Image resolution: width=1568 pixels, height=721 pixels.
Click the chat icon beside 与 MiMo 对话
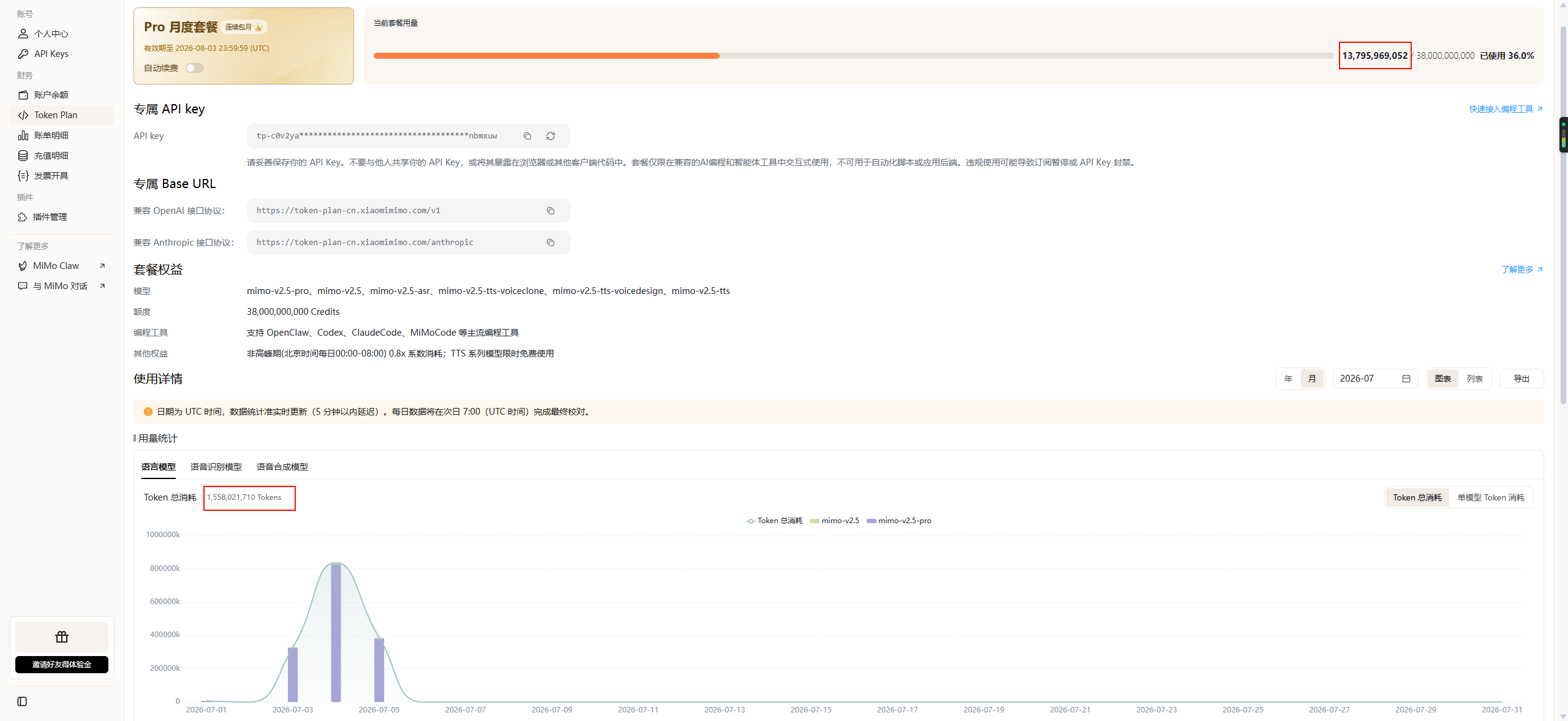click(x=23, y=286)
